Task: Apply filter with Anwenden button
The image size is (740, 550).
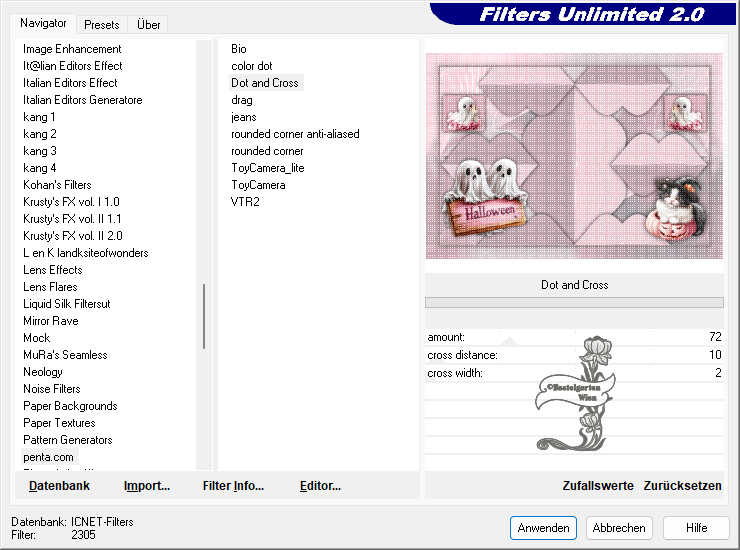Action: (543, 528)
